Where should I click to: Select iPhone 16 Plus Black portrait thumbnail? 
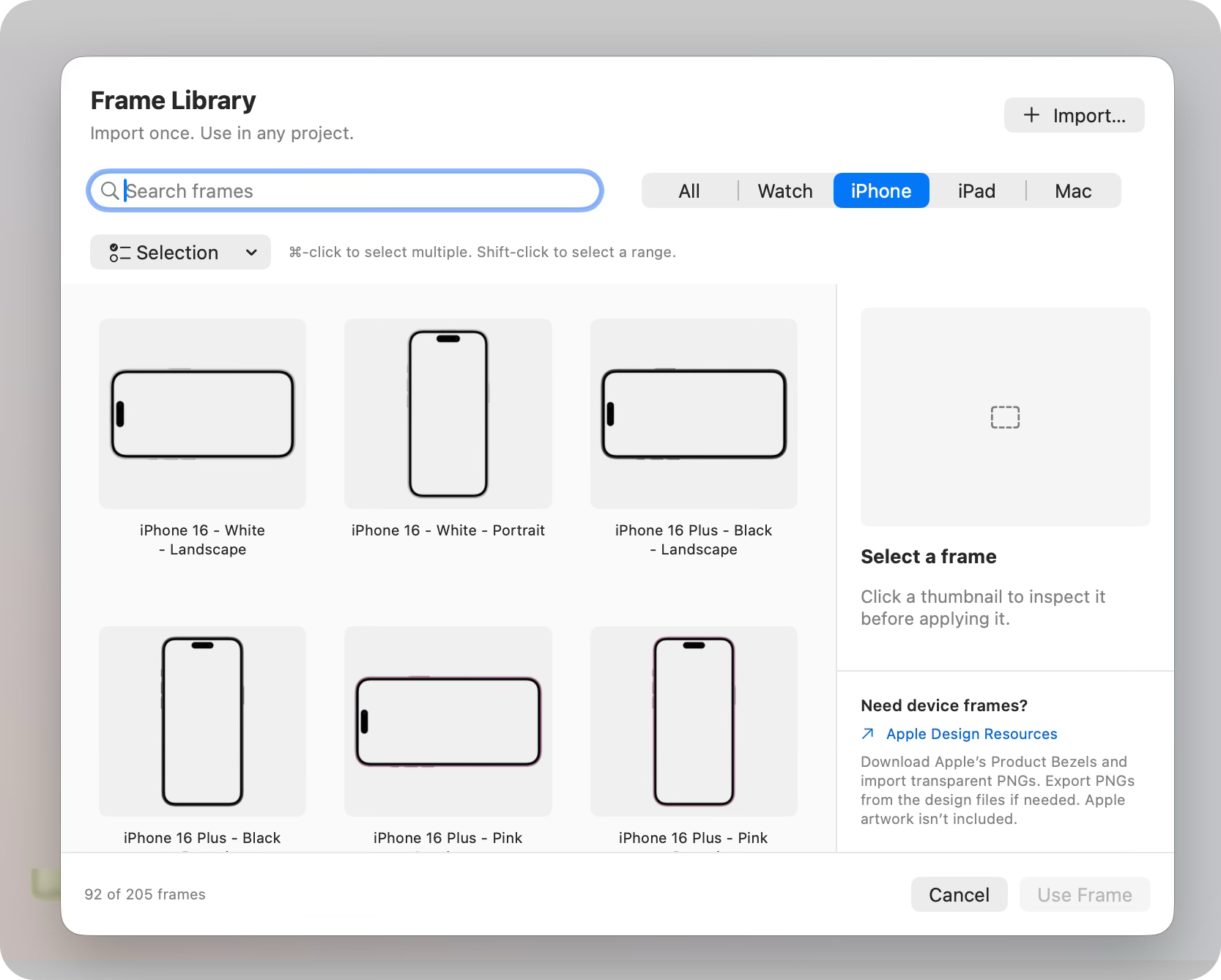point(202,721)
